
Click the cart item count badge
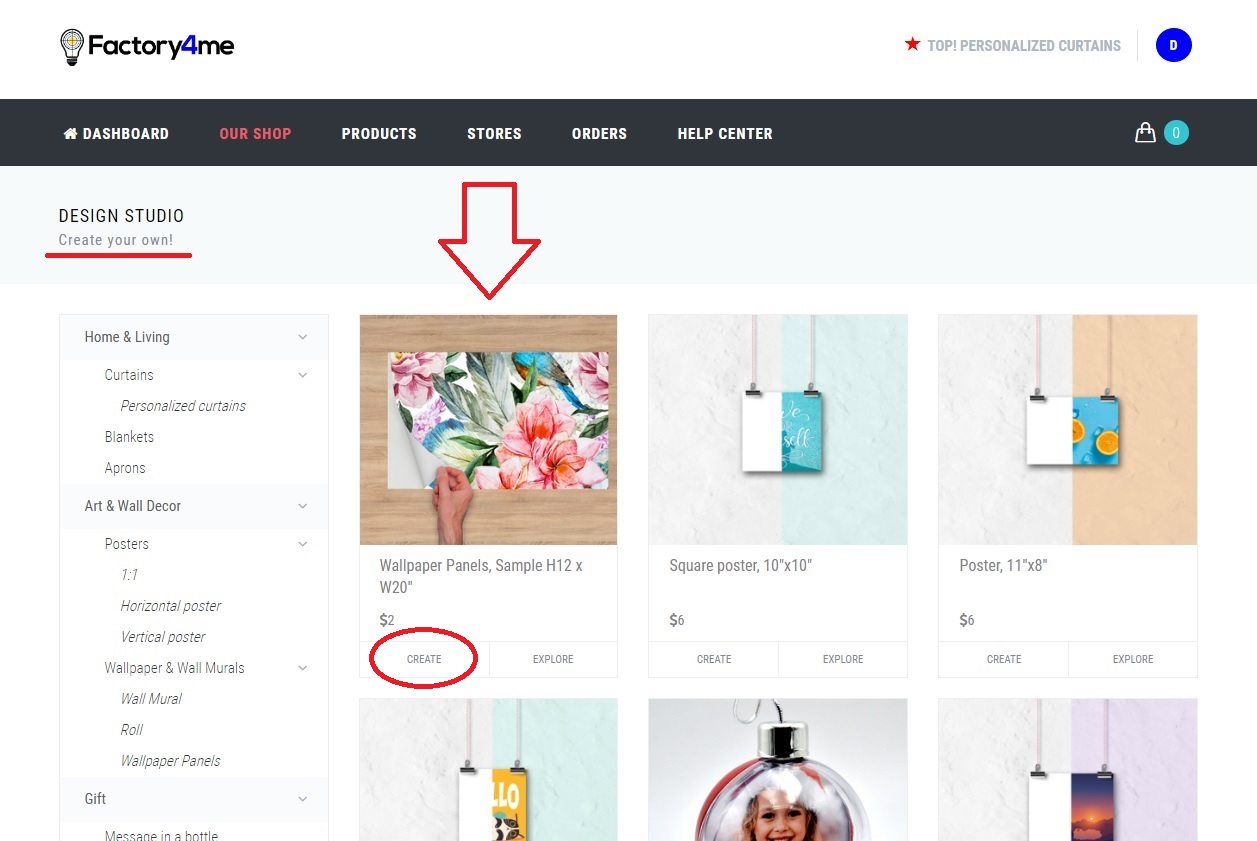click(1177, 132)
